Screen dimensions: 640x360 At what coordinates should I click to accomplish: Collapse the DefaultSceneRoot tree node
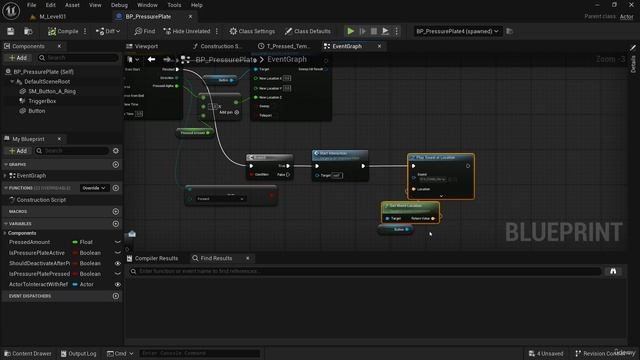coord(12,82)
